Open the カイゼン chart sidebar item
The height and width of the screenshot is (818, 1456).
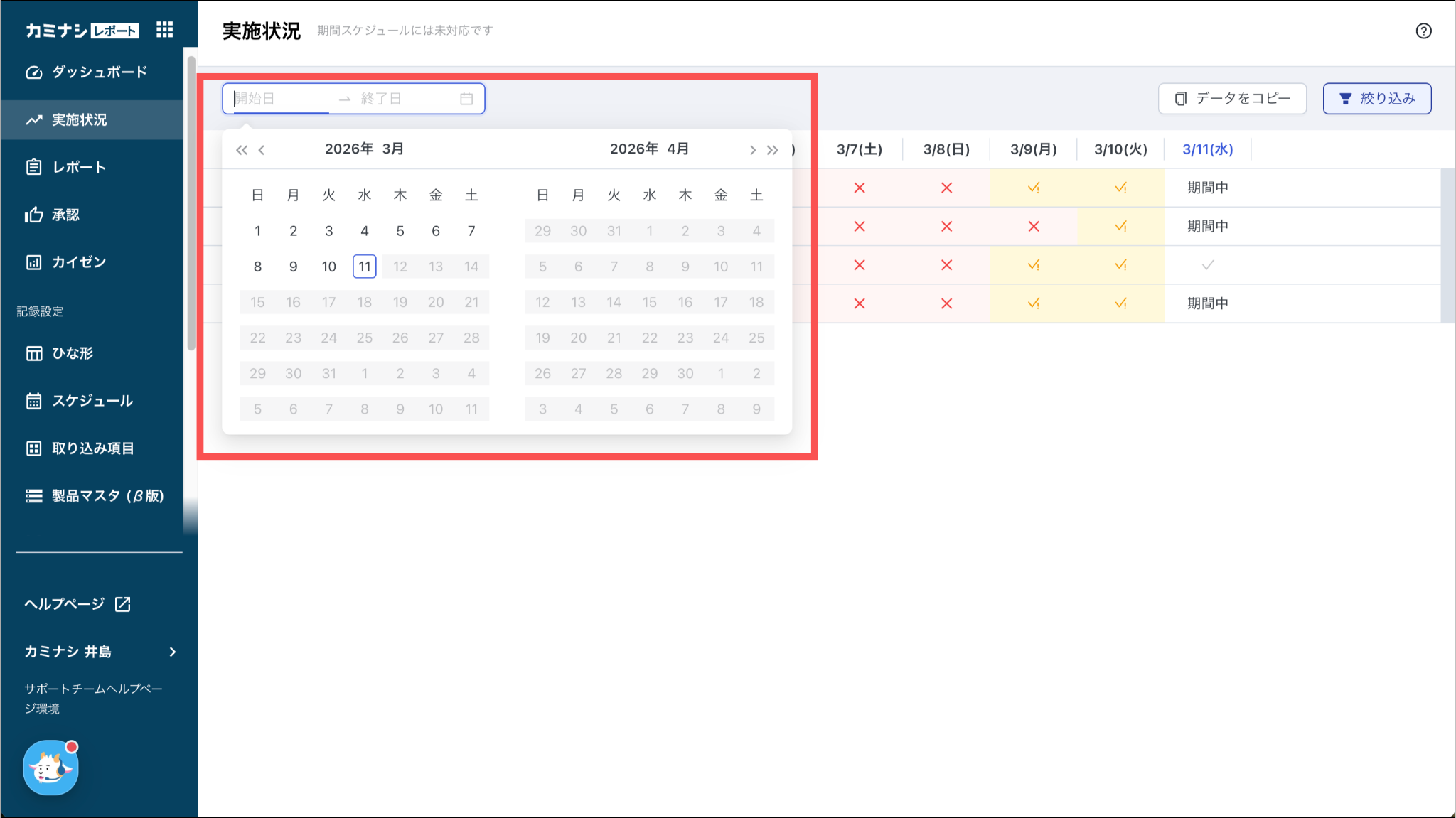pos(78,262)
